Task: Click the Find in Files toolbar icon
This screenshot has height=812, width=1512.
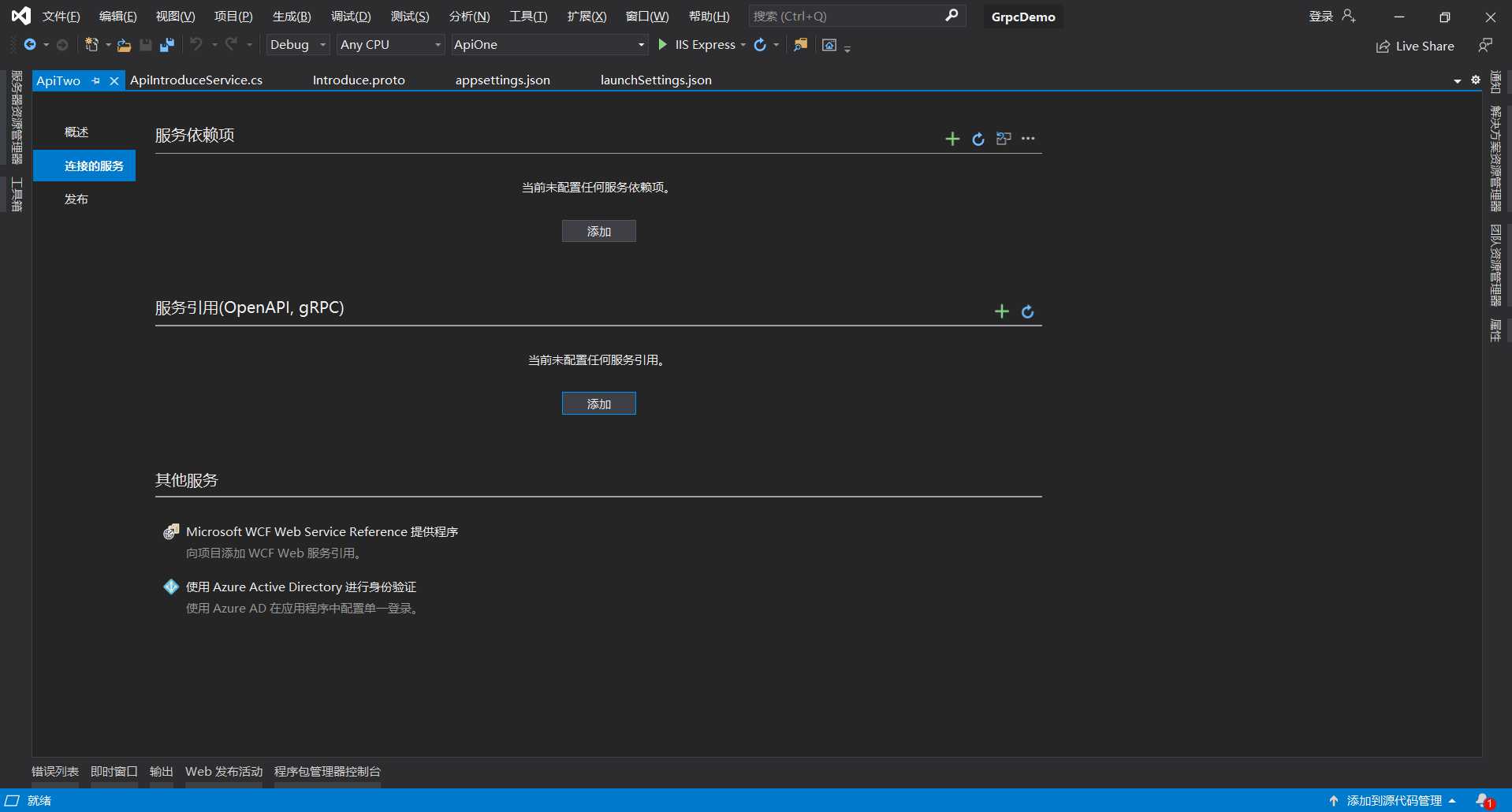Action: 800,45
